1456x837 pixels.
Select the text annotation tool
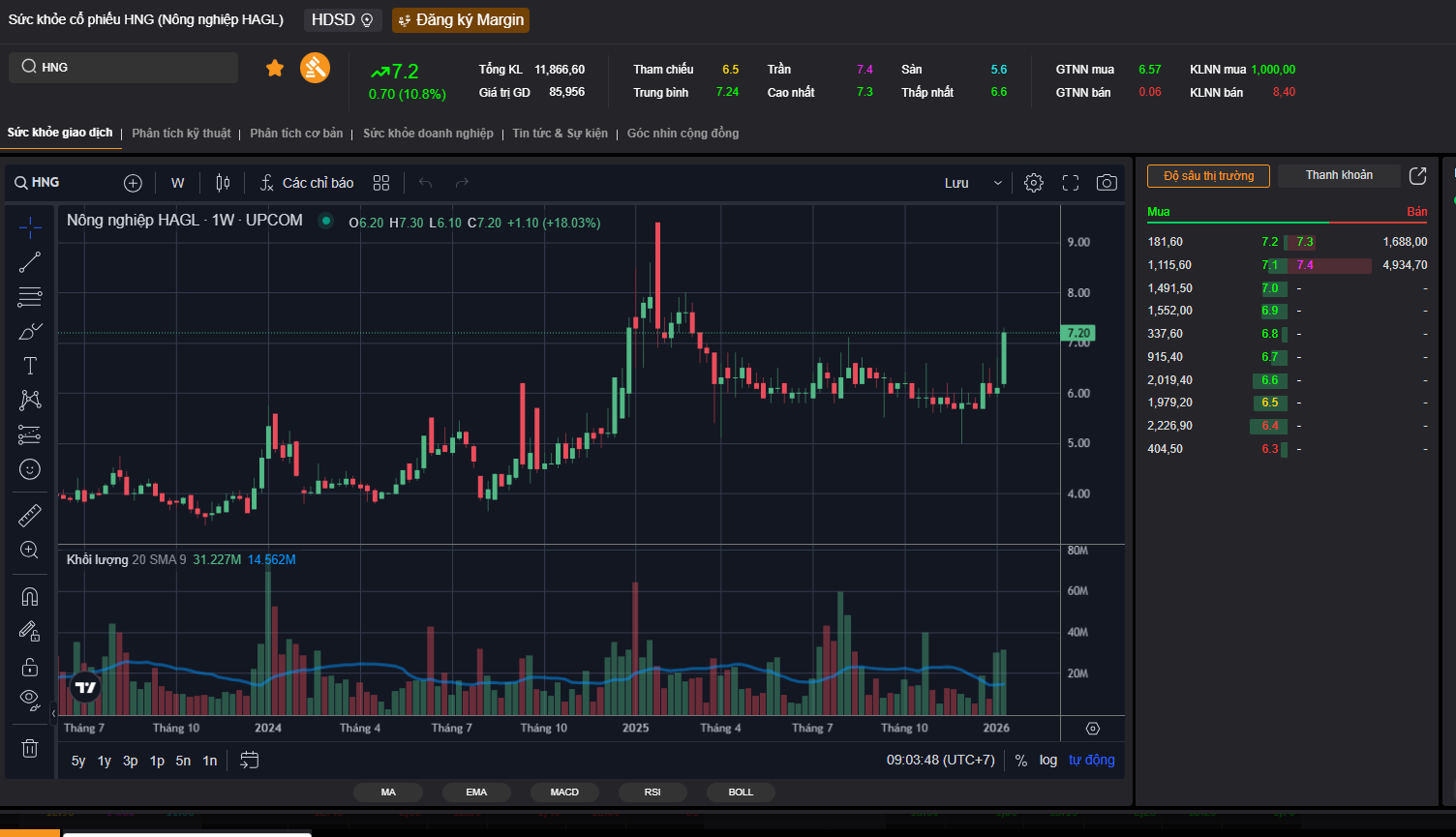(x=30, y=366)
